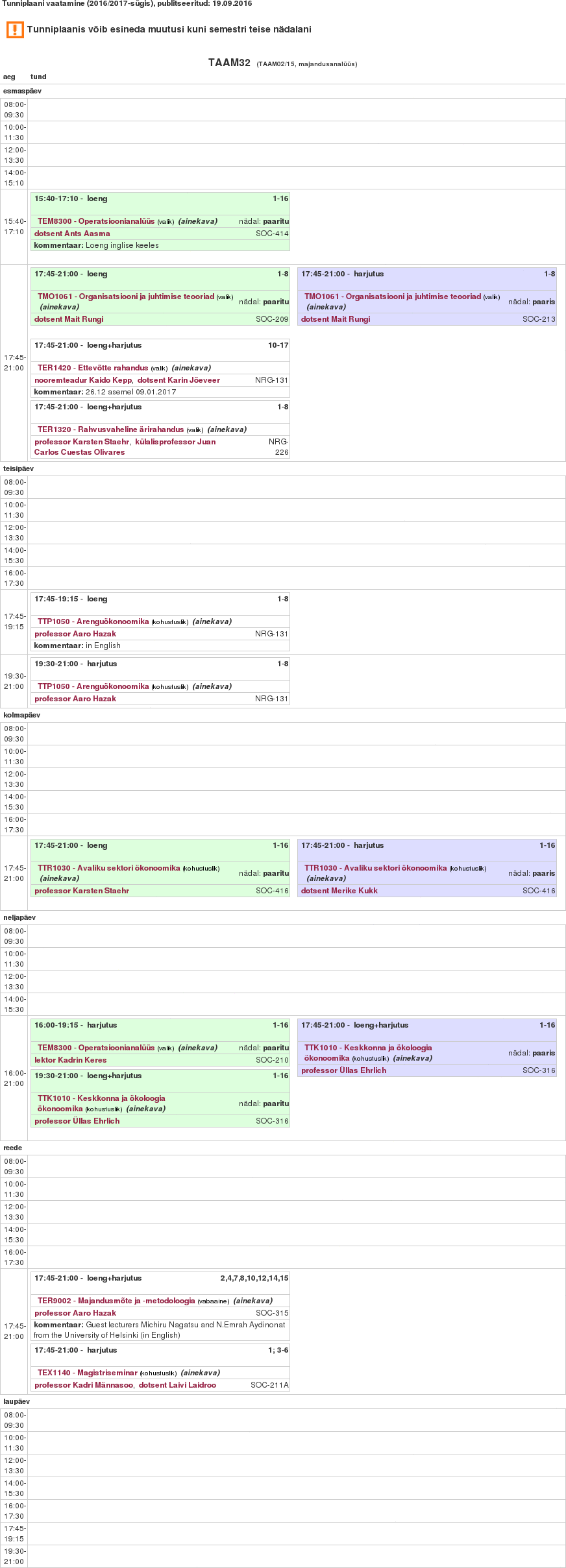Screen dimensions: 566x1568
Task: Open lecturer dotsent Ants Aasma's link
Action: coord(72,234)
